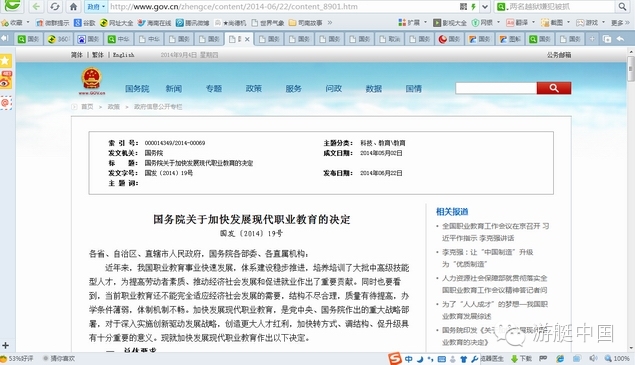Go to 首页 in breadcrumb
635x365 pixels.
point(87,107)
